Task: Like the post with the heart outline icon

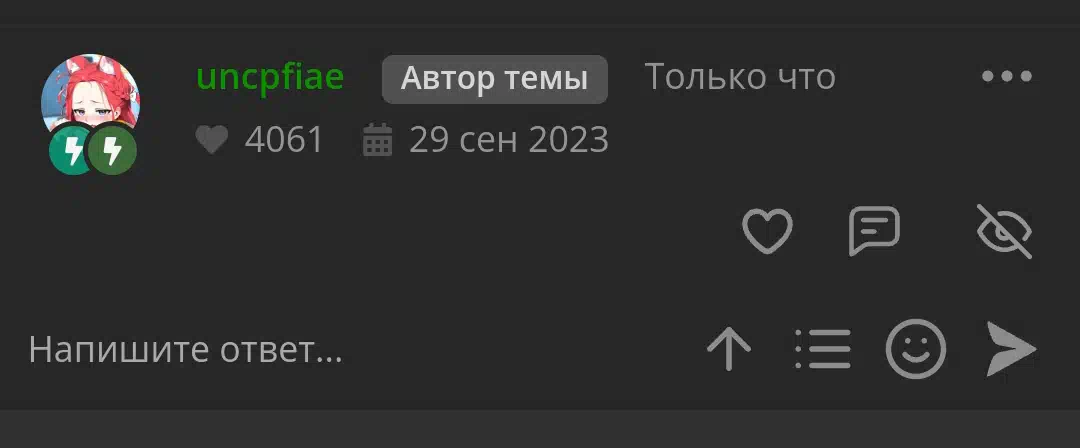Action: [767, 231]
